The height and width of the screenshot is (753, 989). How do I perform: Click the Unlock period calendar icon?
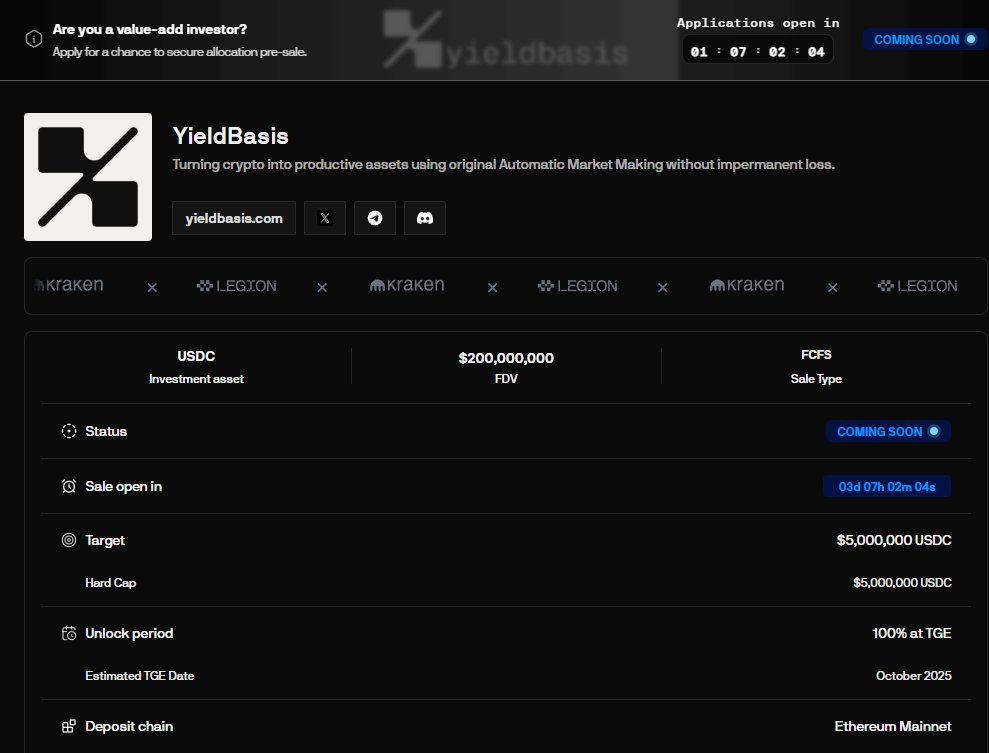point(69,633)
